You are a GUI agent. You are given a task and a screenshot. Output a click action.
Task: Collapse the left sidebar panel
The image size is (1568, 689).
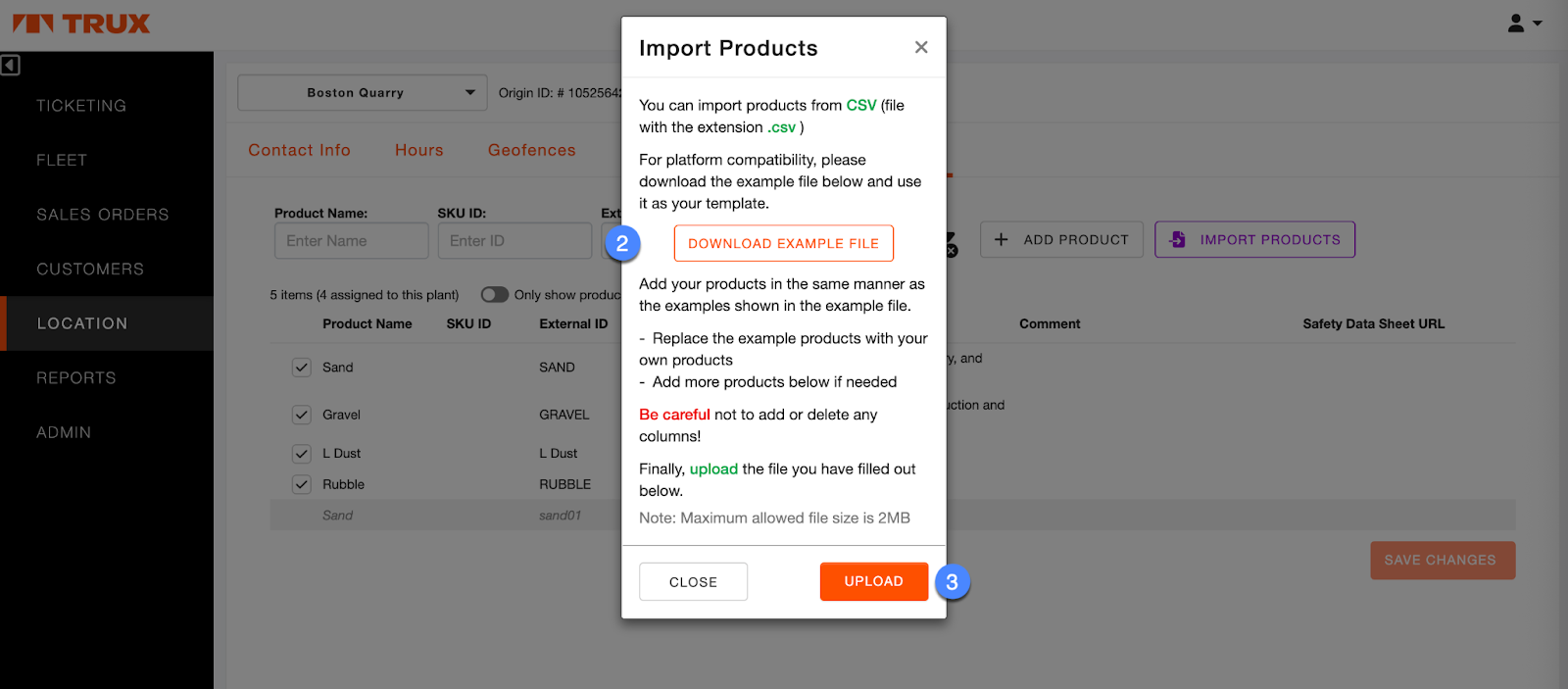(x=11, y=66)
